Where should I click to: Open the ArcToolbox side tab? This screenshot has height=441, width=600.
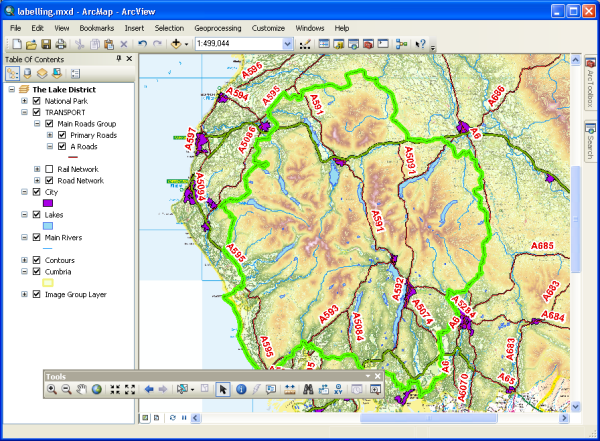(590, 83)
